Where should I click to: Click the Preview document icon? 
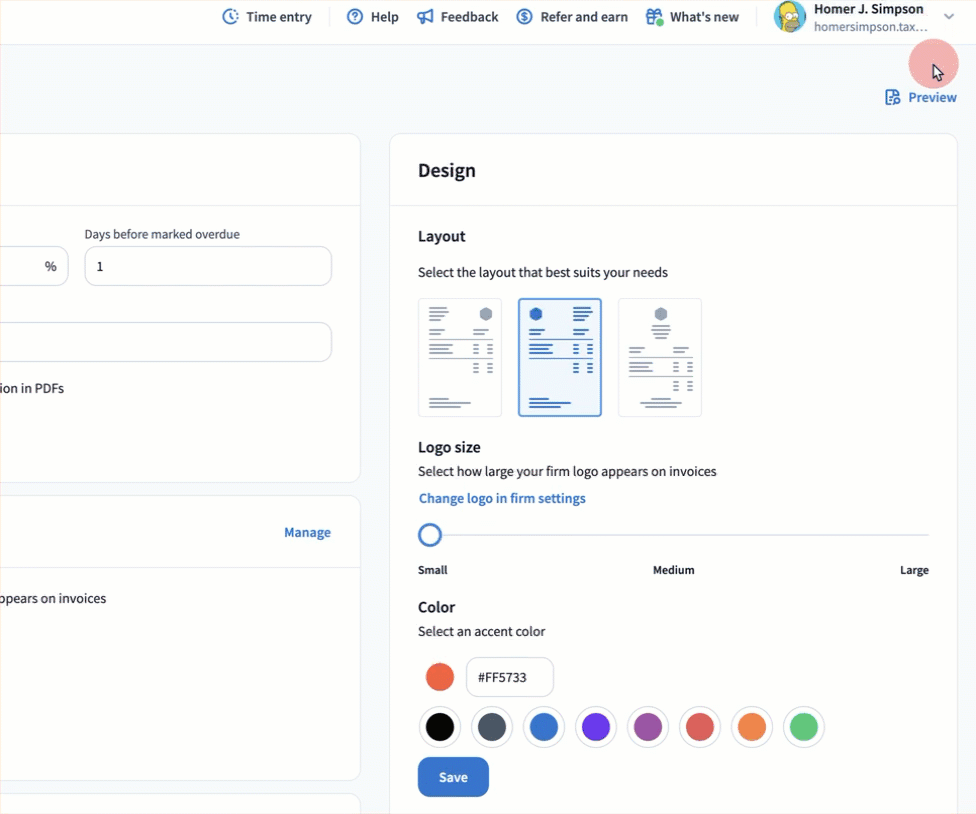tap(893, 97)
